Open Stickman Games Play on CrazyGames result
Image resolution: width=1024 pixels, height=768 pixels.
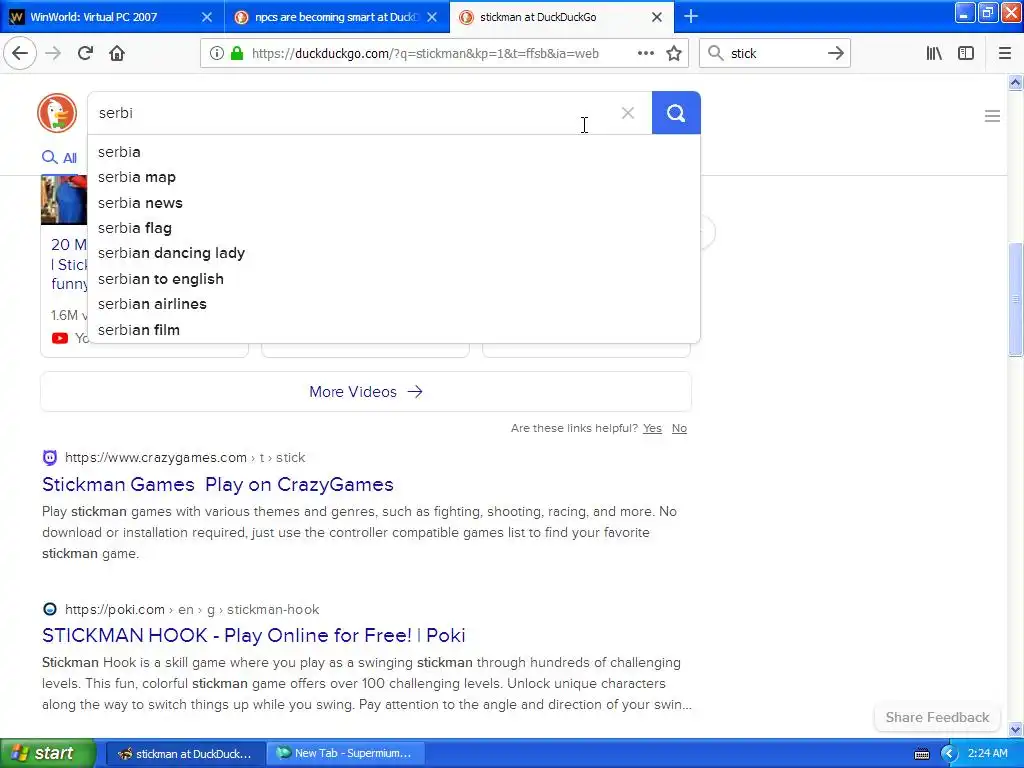(x=217, y=485)
